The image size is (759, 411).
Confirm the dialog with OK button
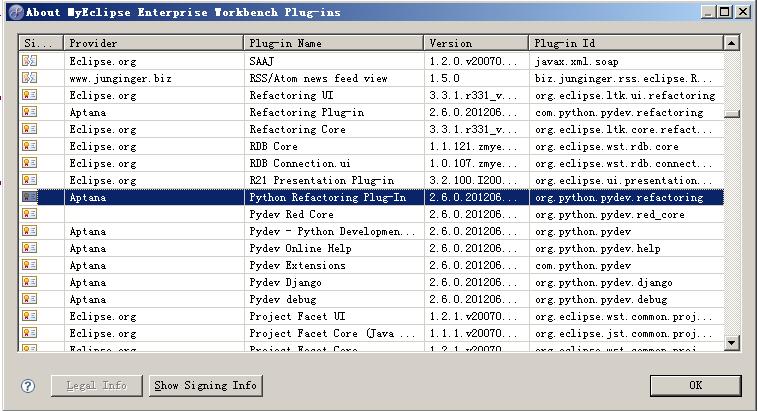click(x=695, y=385)
